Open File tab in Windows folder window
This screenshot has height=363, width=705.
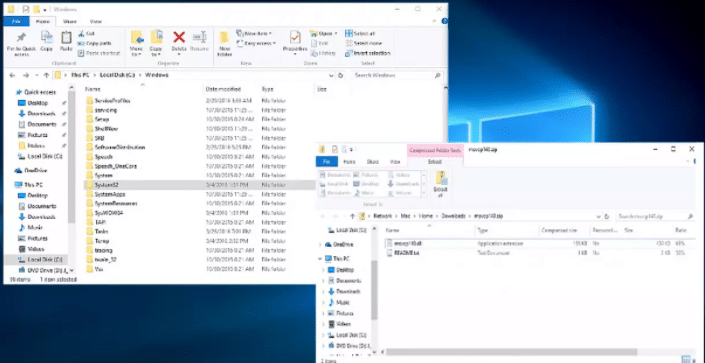pyautogui.click(x=16, y=21)
